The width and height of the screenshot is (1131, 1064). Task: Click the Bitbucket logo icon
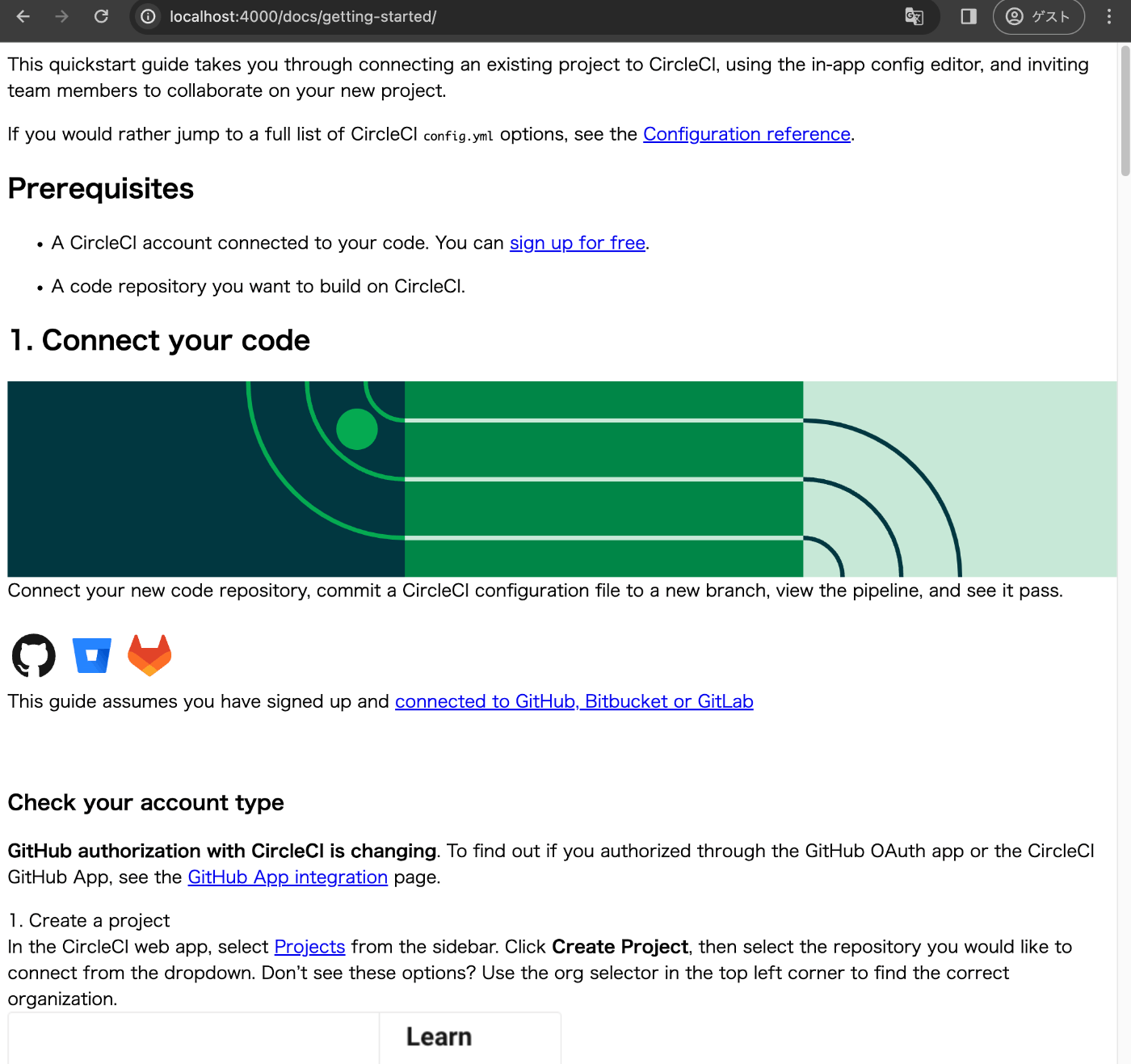tap(91, 655)
